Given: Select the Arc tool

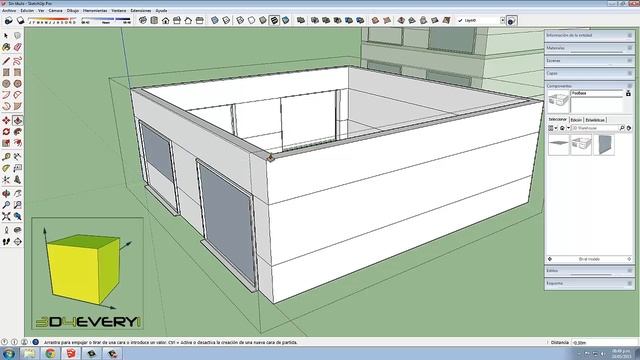Looking at the screenshot, I should (6, 95).
